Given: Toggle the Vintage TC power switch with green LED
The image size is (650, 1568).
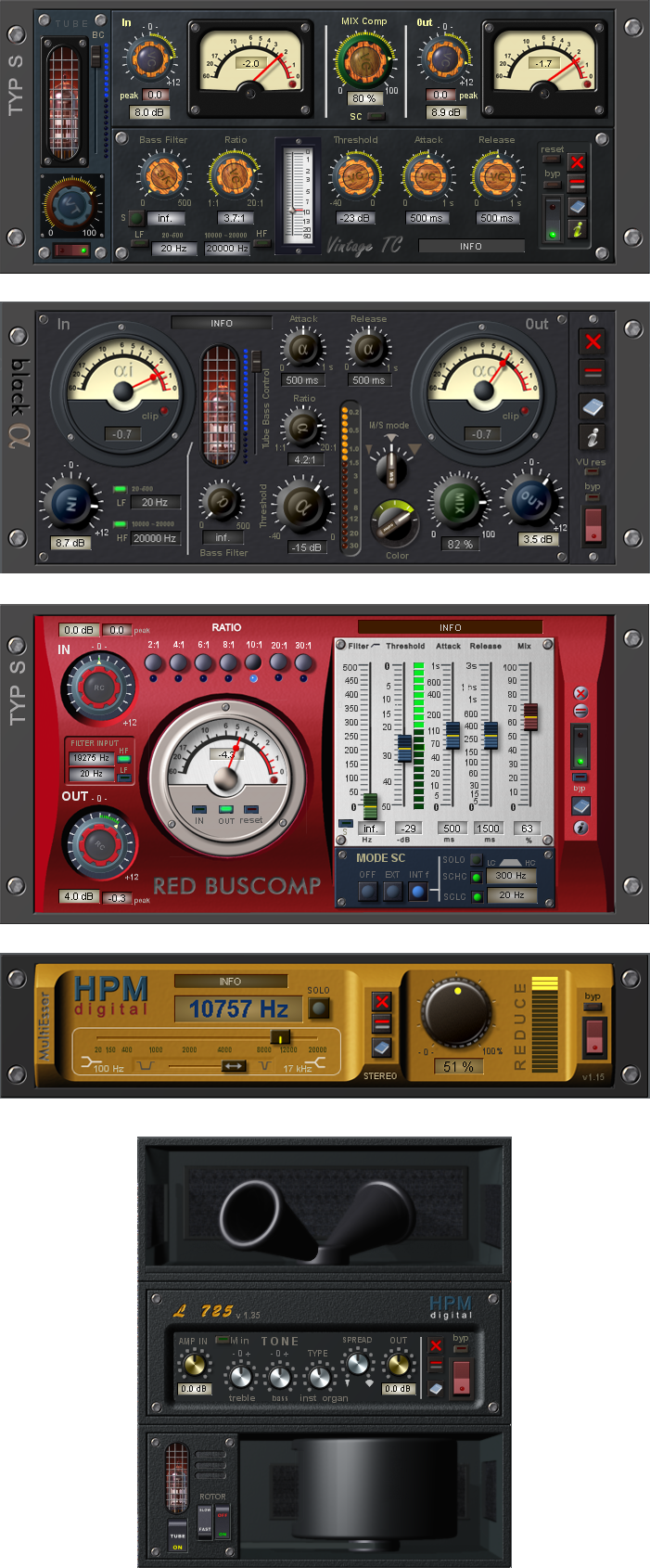Looking at the screenshot, I should [553, 218].
